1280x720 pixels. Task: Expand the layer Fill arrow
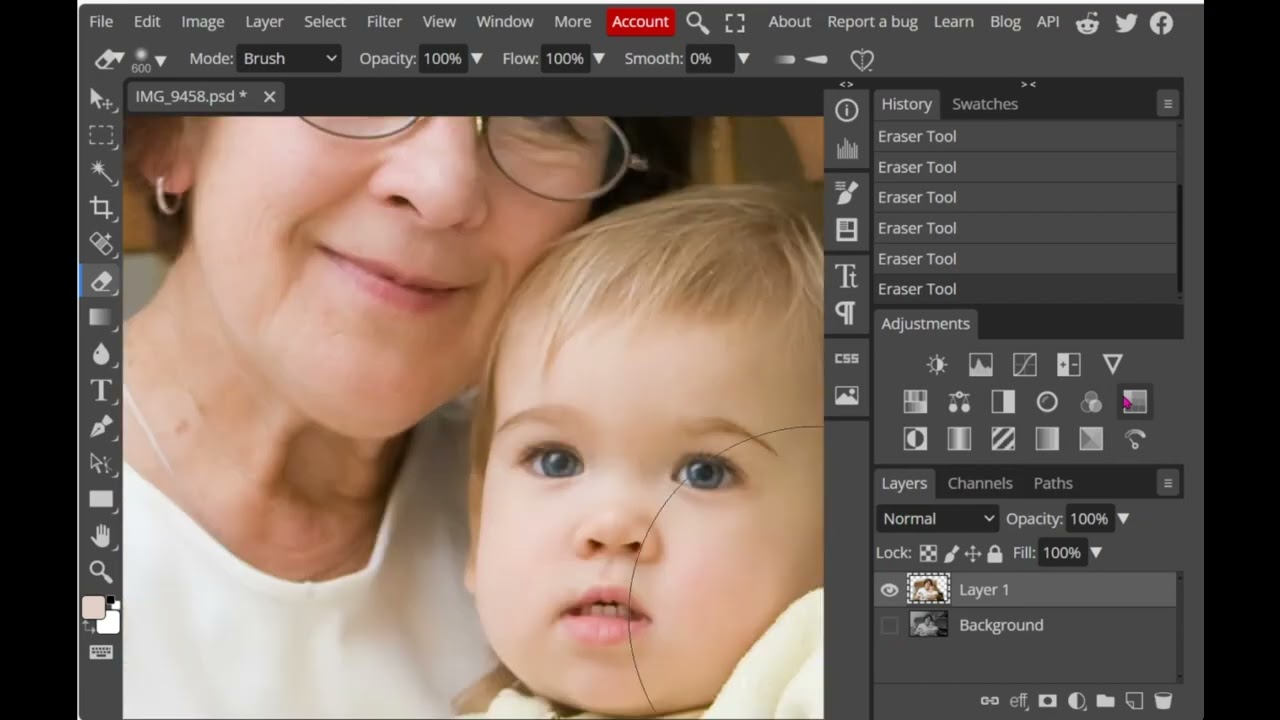tap(1096, 553)
